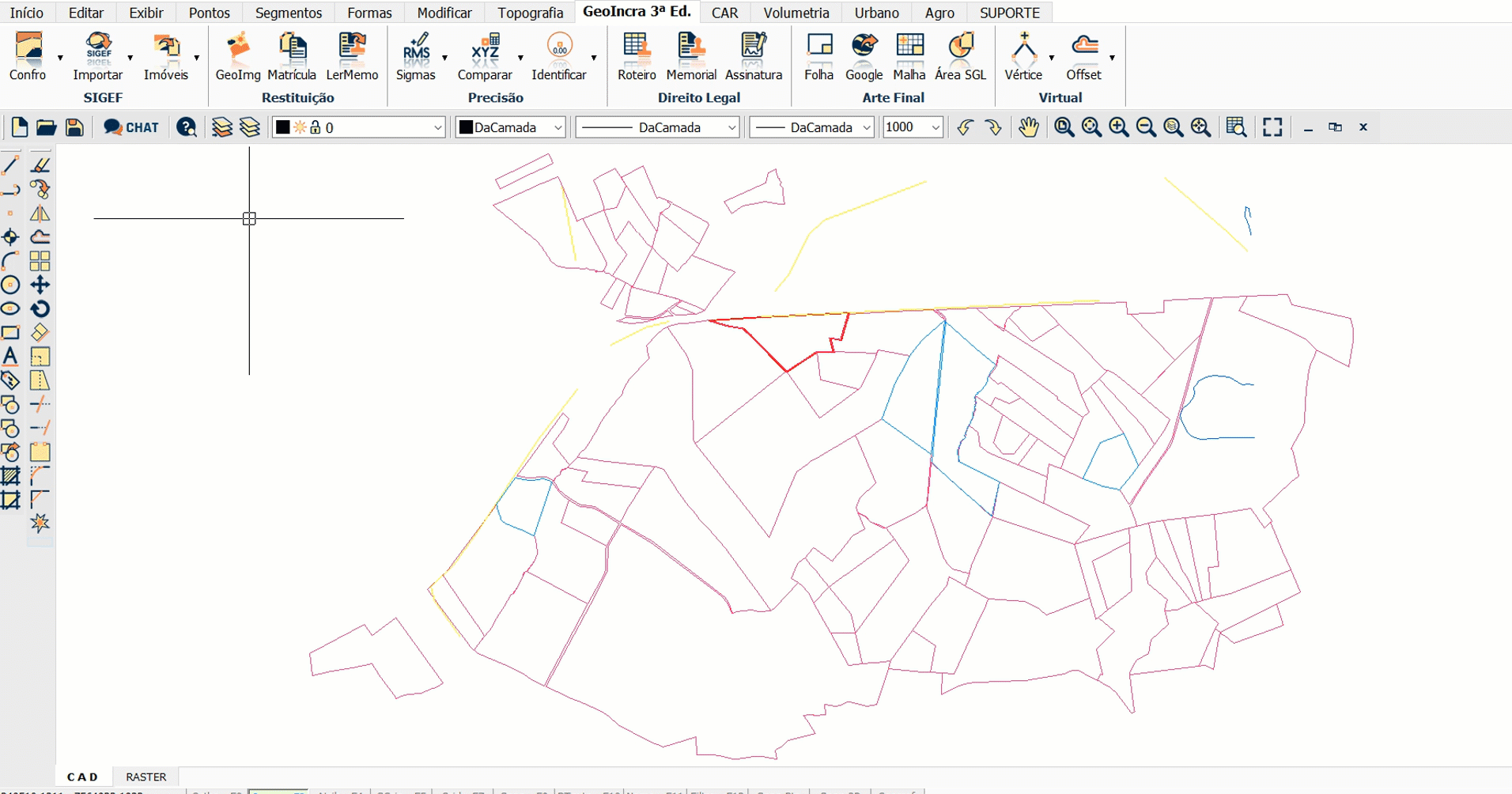
Task: Select the Text tool in left toolbar
Action: [10, 357]
